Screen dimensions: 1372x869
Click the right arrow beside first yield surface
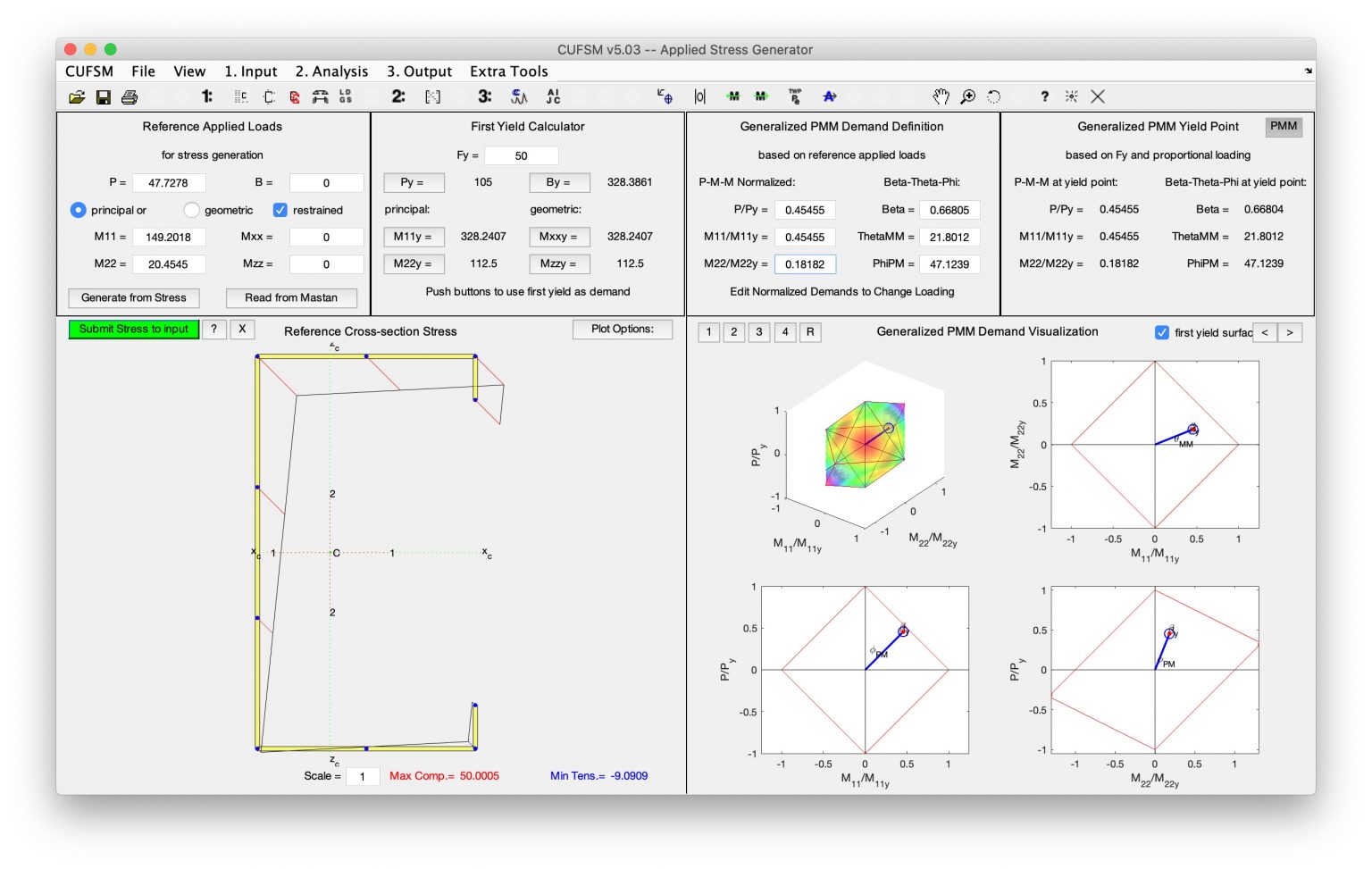coord(1291,332)
